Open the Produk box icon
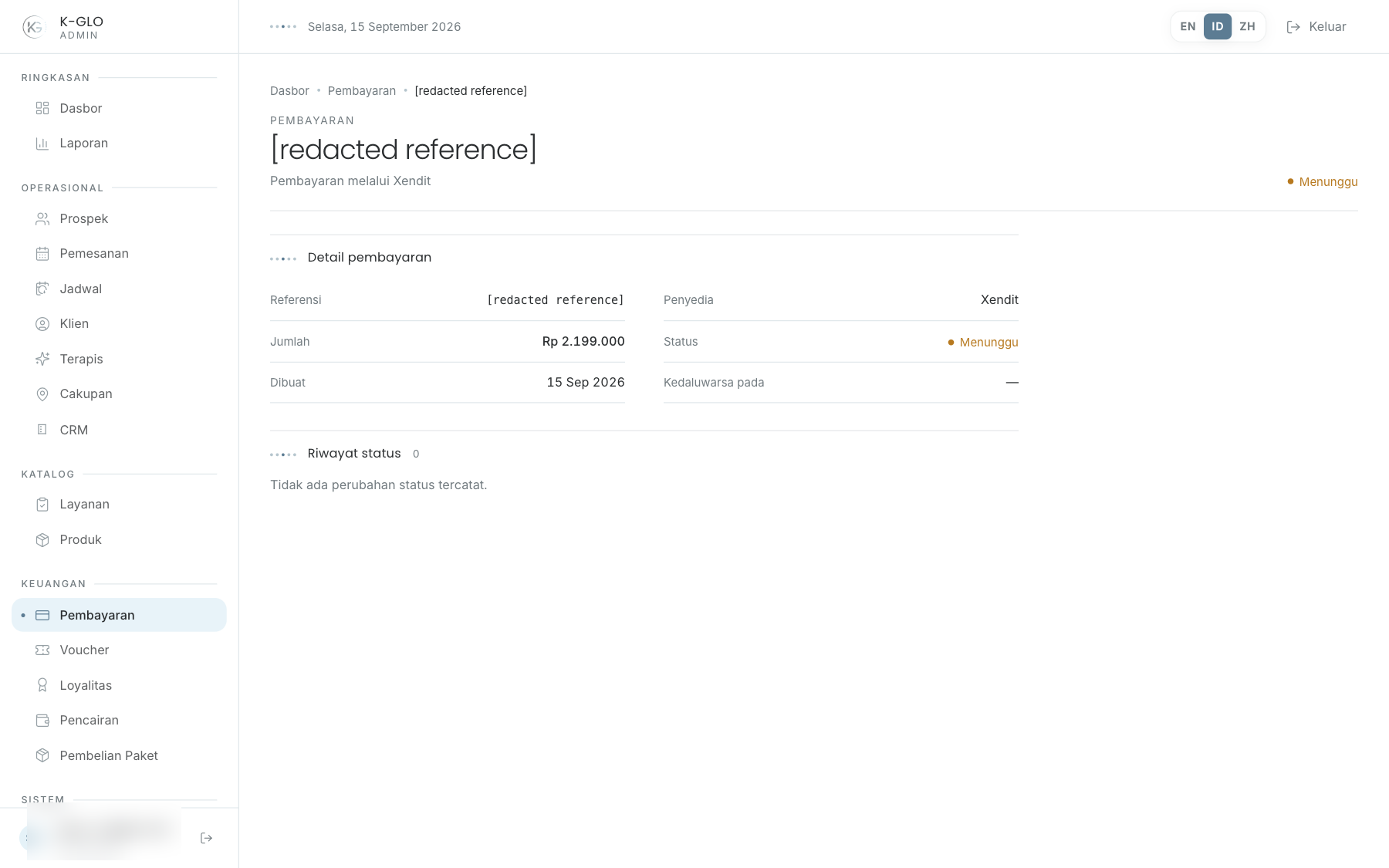Viewport: 1389px width, 868px height. tap(42, 540)
